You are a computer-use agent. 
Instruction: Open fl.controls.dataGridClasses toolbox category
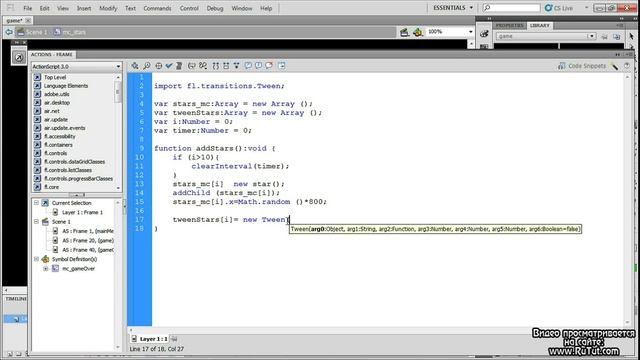(x=74, y=162)
